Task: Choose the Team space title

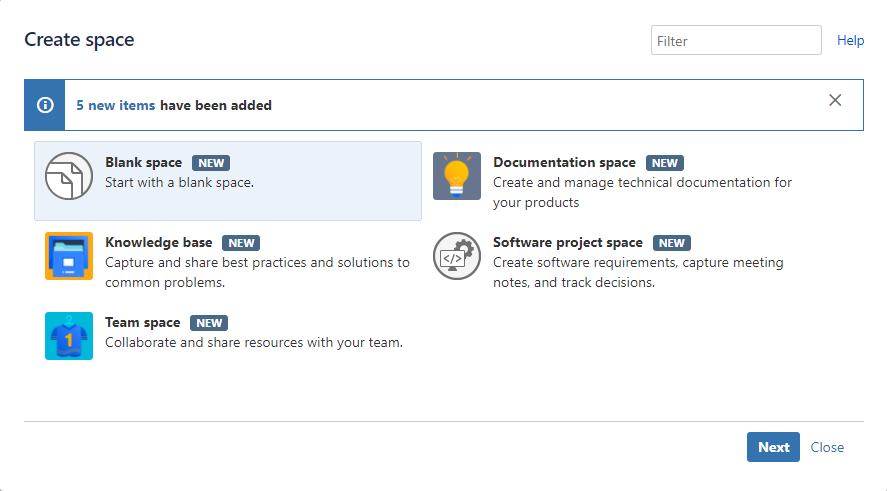Action: pos(143,322)
